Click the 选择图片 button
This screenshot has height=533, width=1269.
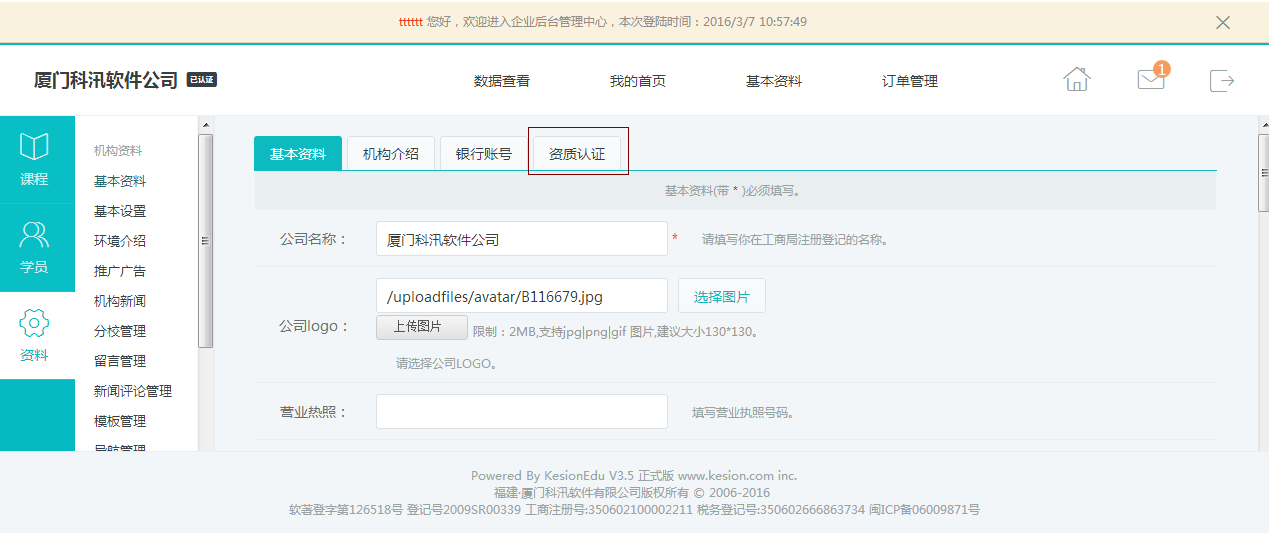coord(721,296)
